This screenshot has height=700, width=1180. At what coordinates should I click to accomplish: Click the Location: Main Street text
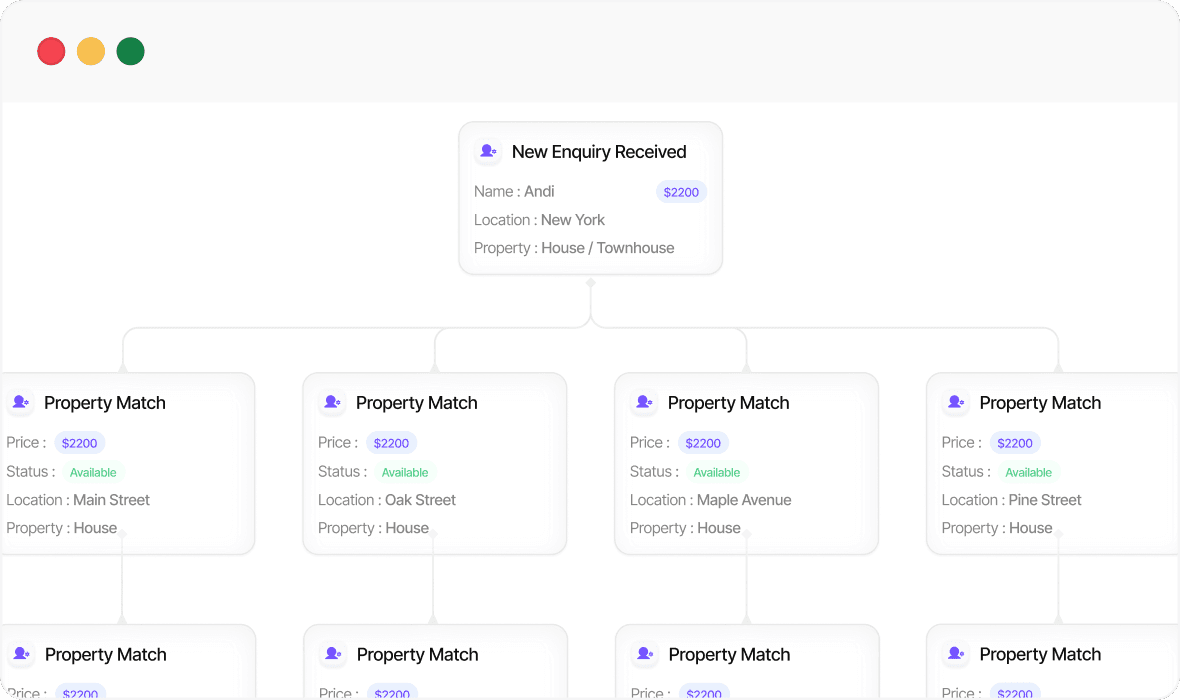click(x=78, y=500)
